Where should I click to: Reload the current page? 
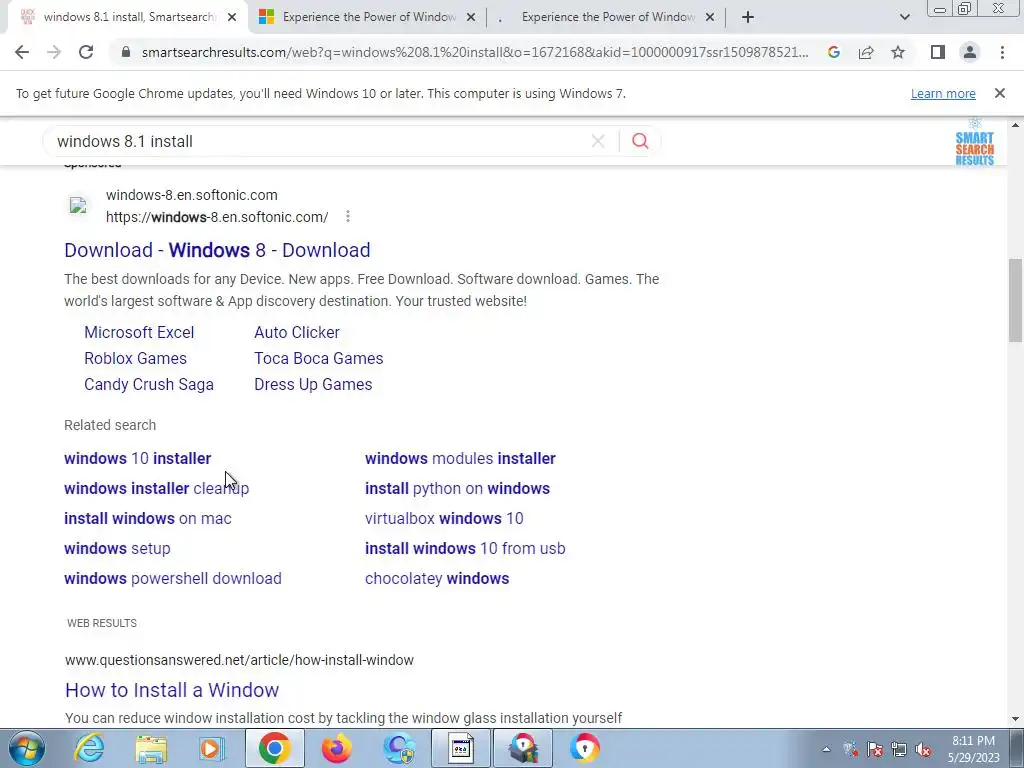86,52
